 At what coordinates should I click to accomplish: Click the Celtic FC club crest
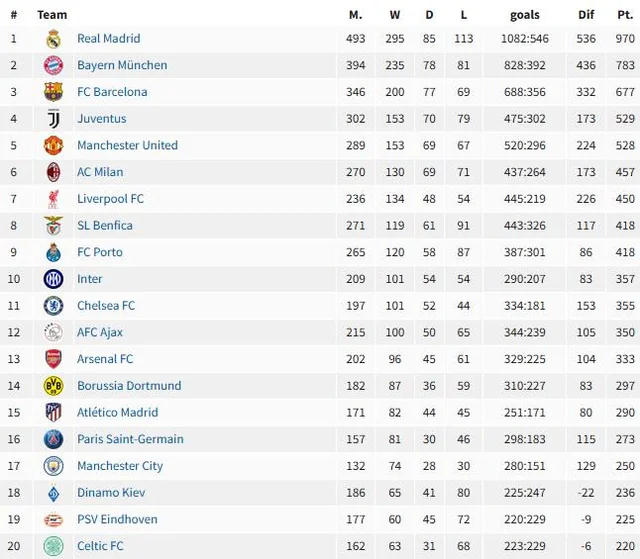[x=53, y=546]
